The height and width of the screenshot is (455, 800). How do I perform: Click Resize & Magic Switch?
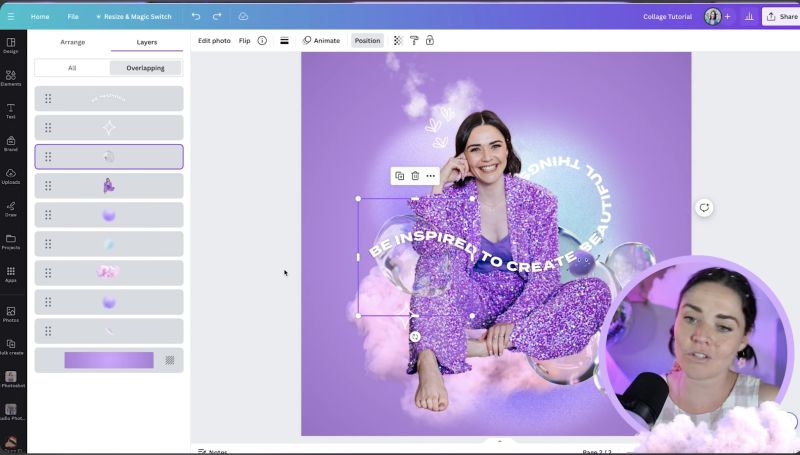pyautogui.click(x=134, y=16)
